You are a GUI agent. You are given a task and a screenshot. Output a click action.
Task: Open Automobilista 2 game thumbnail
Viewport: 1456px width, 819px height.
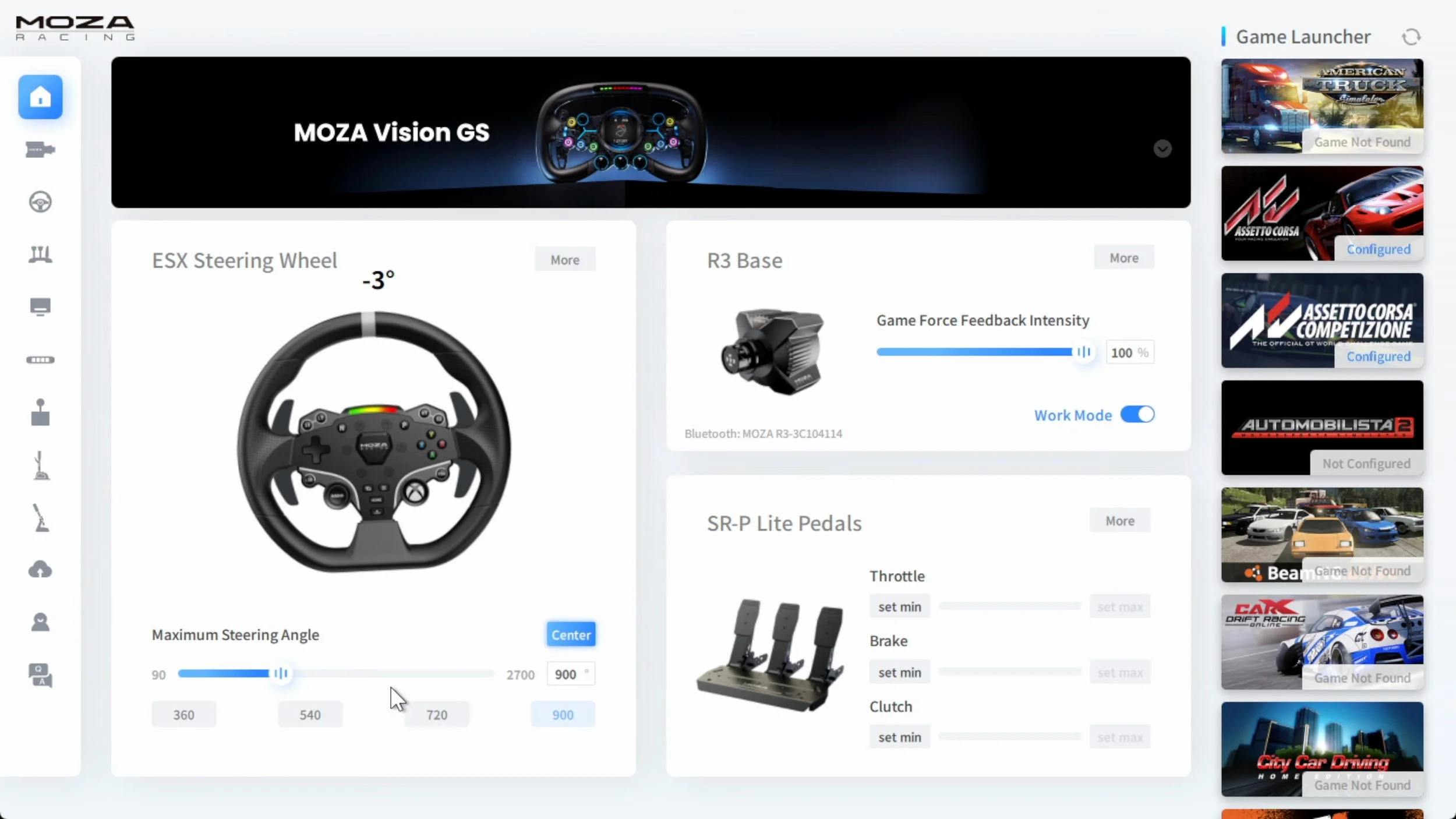pyautogui.click(x=1322, y=428)
